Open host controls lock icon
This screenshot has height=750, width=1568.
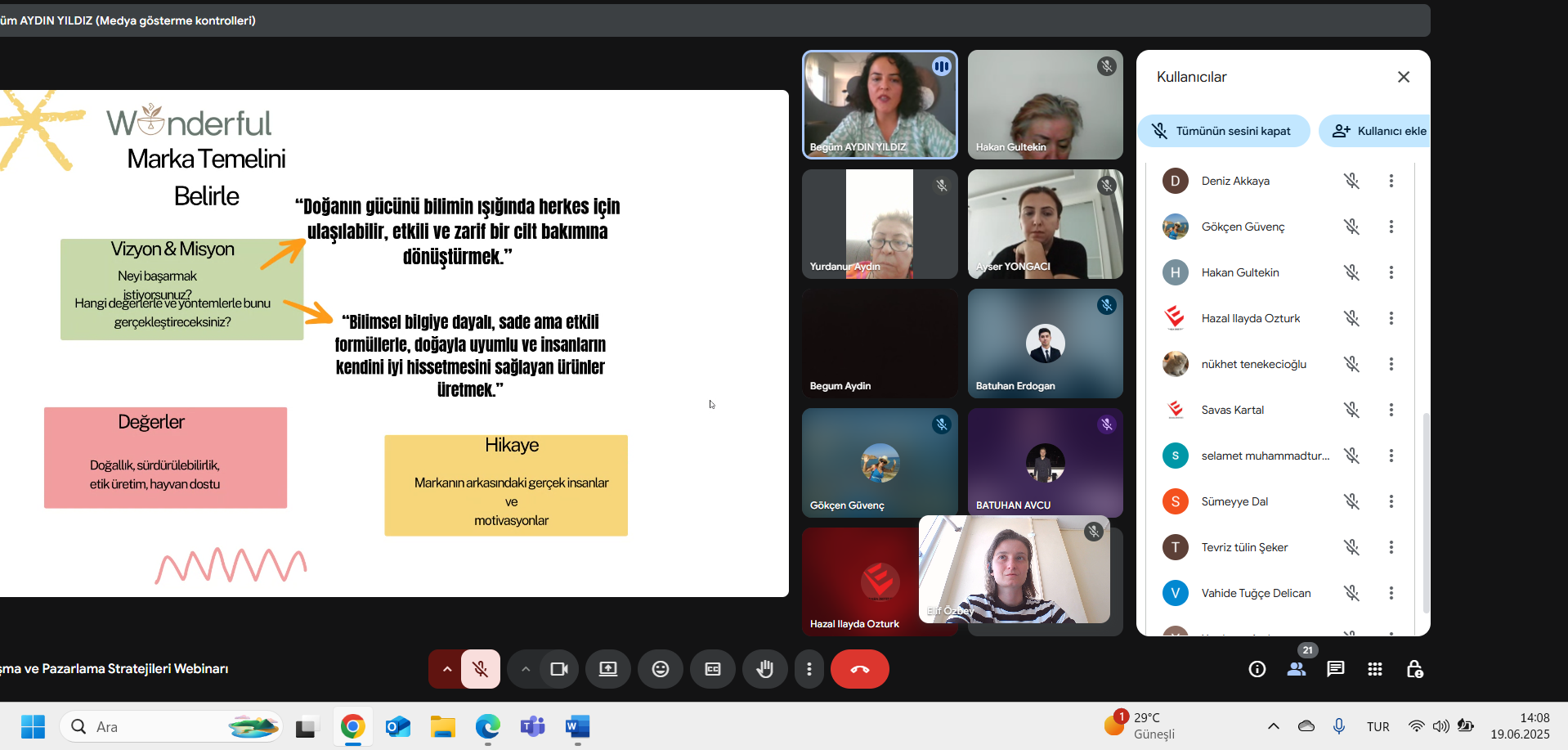pos(1414,669)
